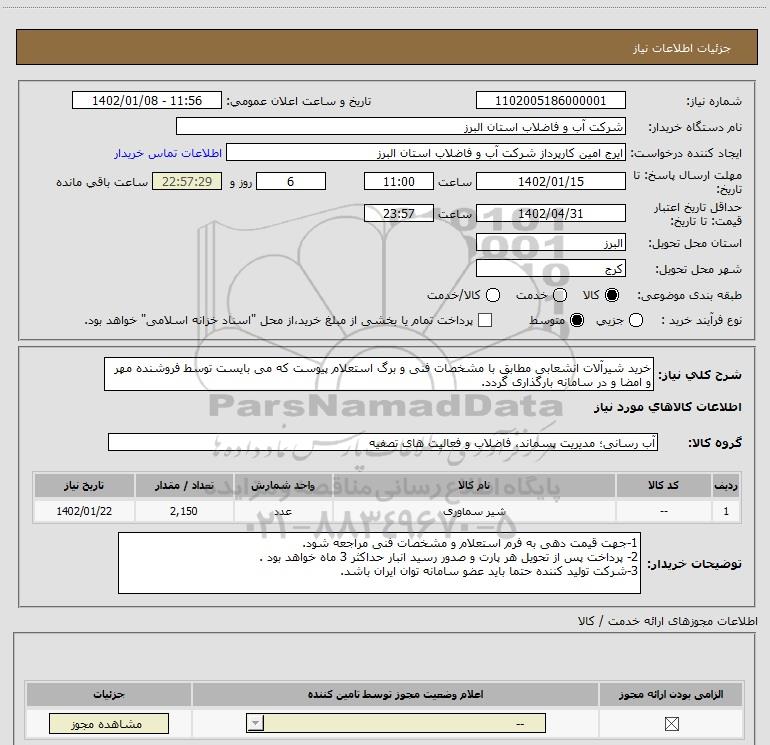Viewport: 770px width, 745px height.
Task: Click the response deadline time 11:00
Action: click(x=399, y=182)
